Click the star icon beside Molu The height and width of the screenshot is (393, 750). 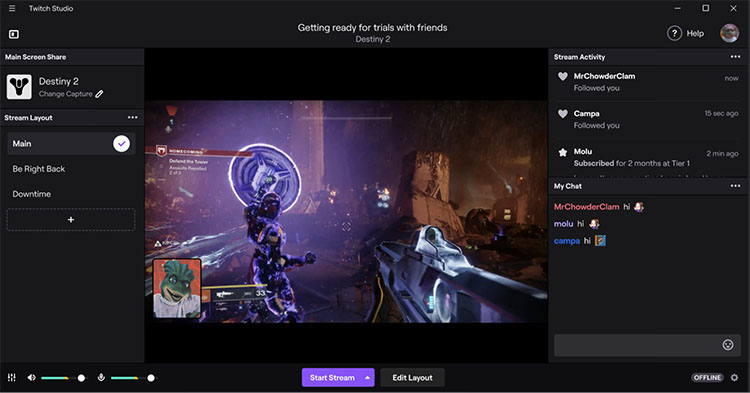pyautogui.click(x=563, y=152)
